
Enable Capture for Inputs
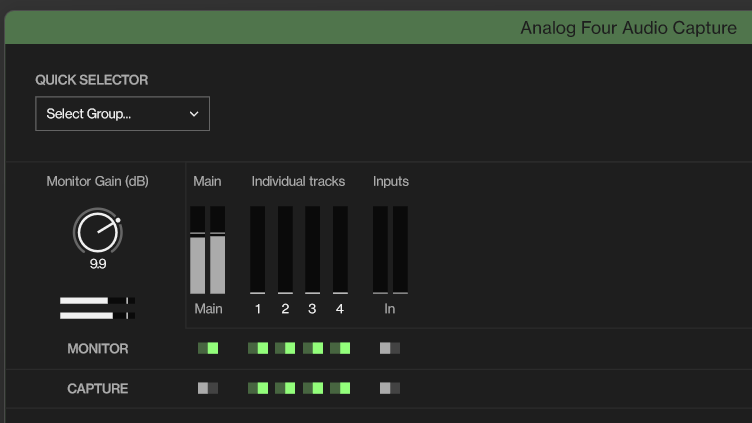pos(390,388)
